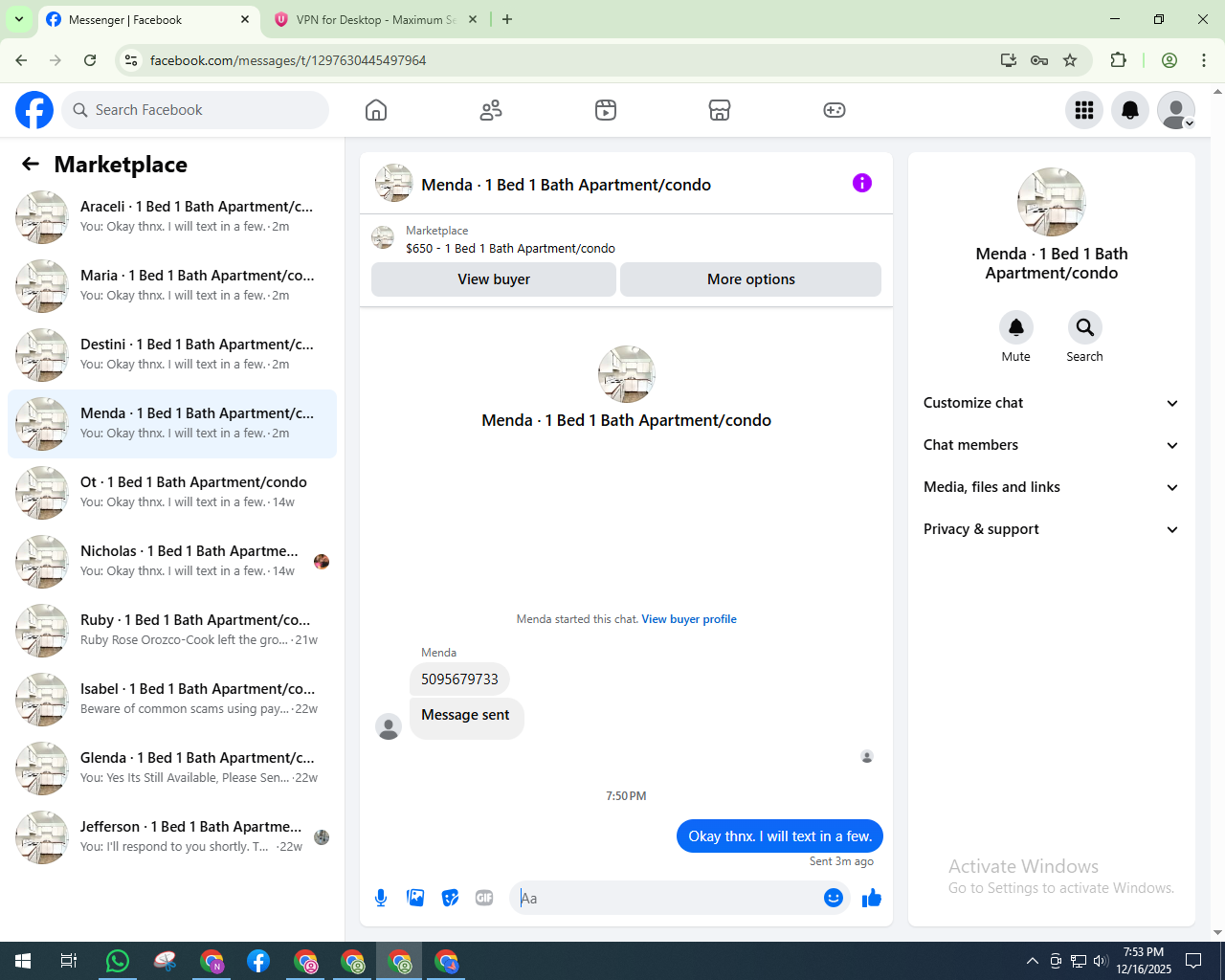Click the 'Okay thnx' sent message bubble
Viewport: 1225px width, 980px height.
(x=780, y=836)
